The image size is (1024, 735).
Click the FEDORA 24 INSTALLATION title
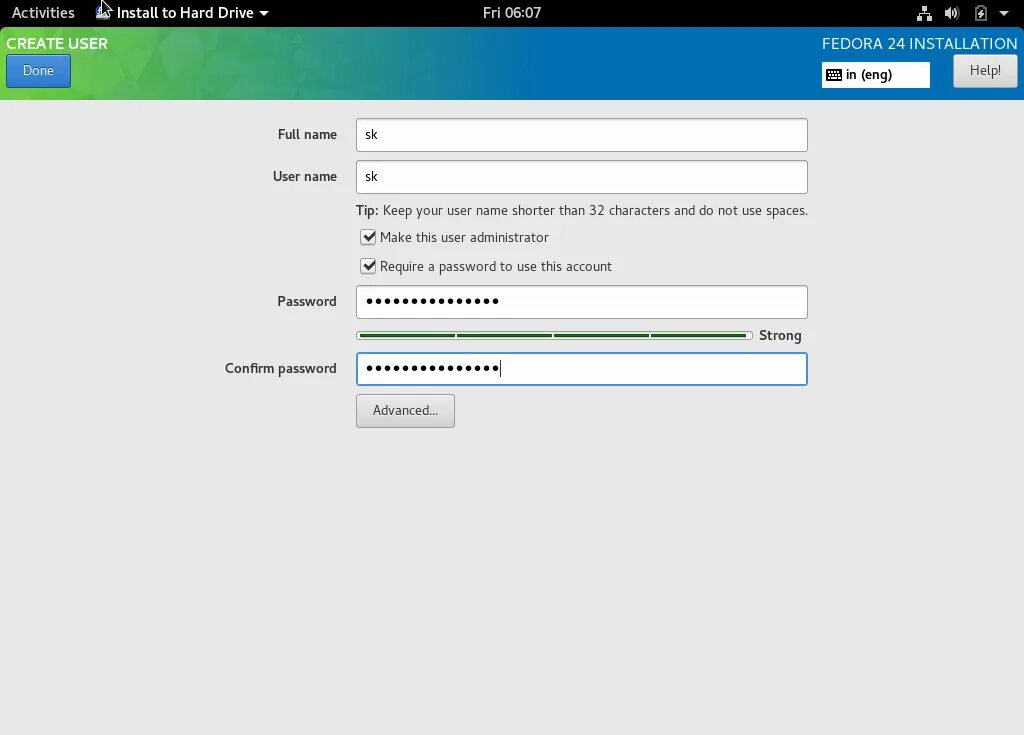click(919, 44)
